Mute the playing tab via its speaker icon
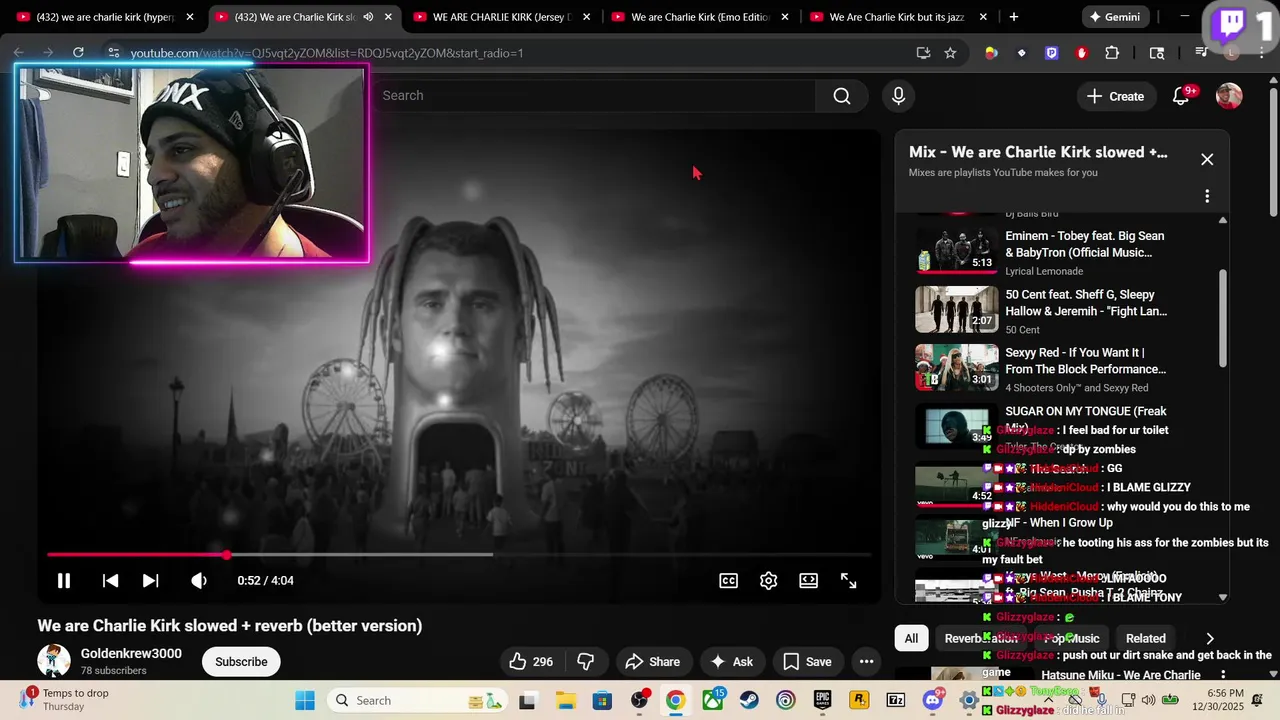Image resolution: width=1280 pixels, height=720 pixels. pos(368,17)
